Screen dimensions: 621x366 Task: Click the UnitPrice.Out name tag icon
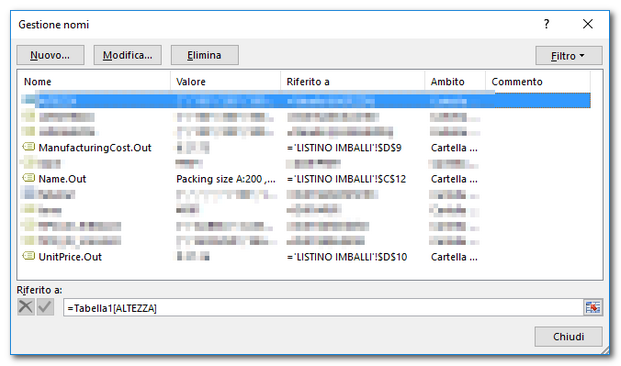point(29,256)
